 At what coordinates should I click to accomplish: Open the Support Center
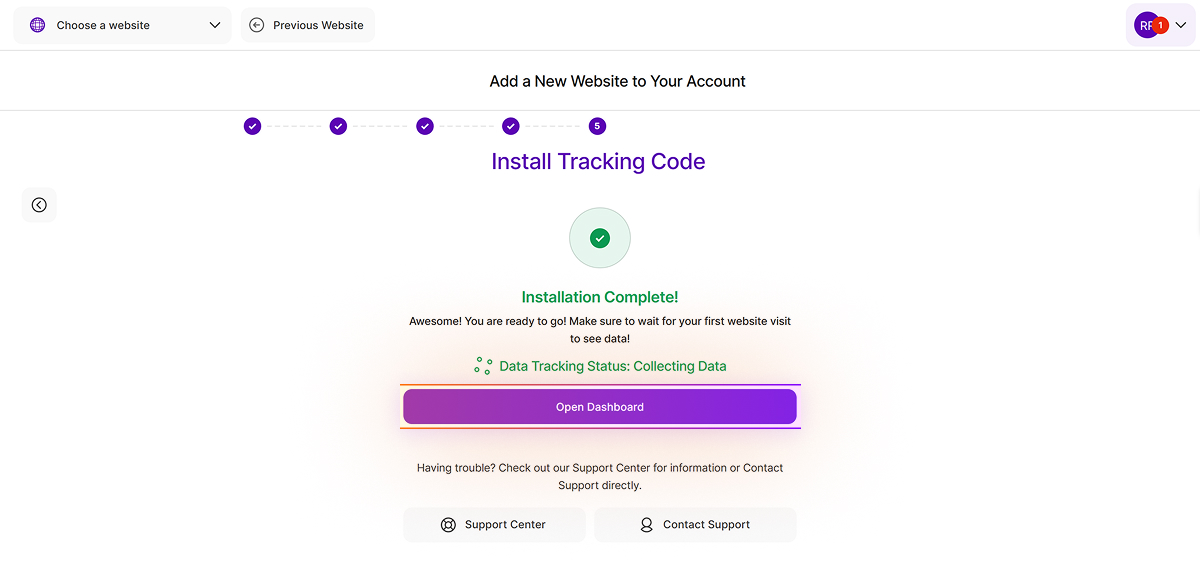point(494,525)
